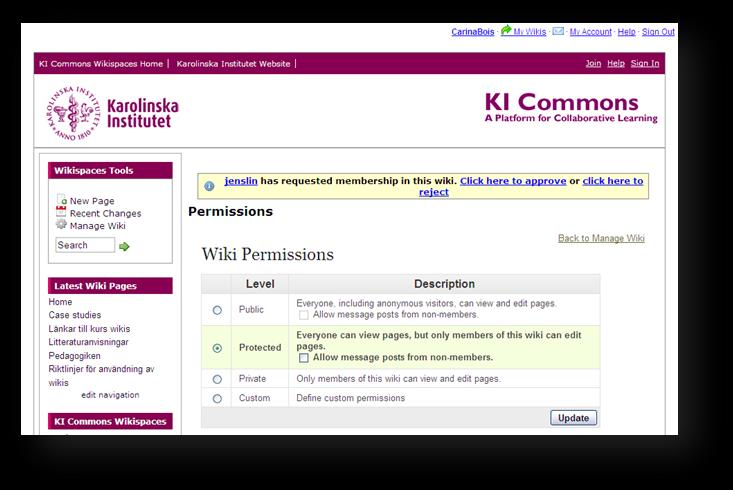Click the Wikispaces Tools panel header

pyautogui.click(x=110, y=171)
